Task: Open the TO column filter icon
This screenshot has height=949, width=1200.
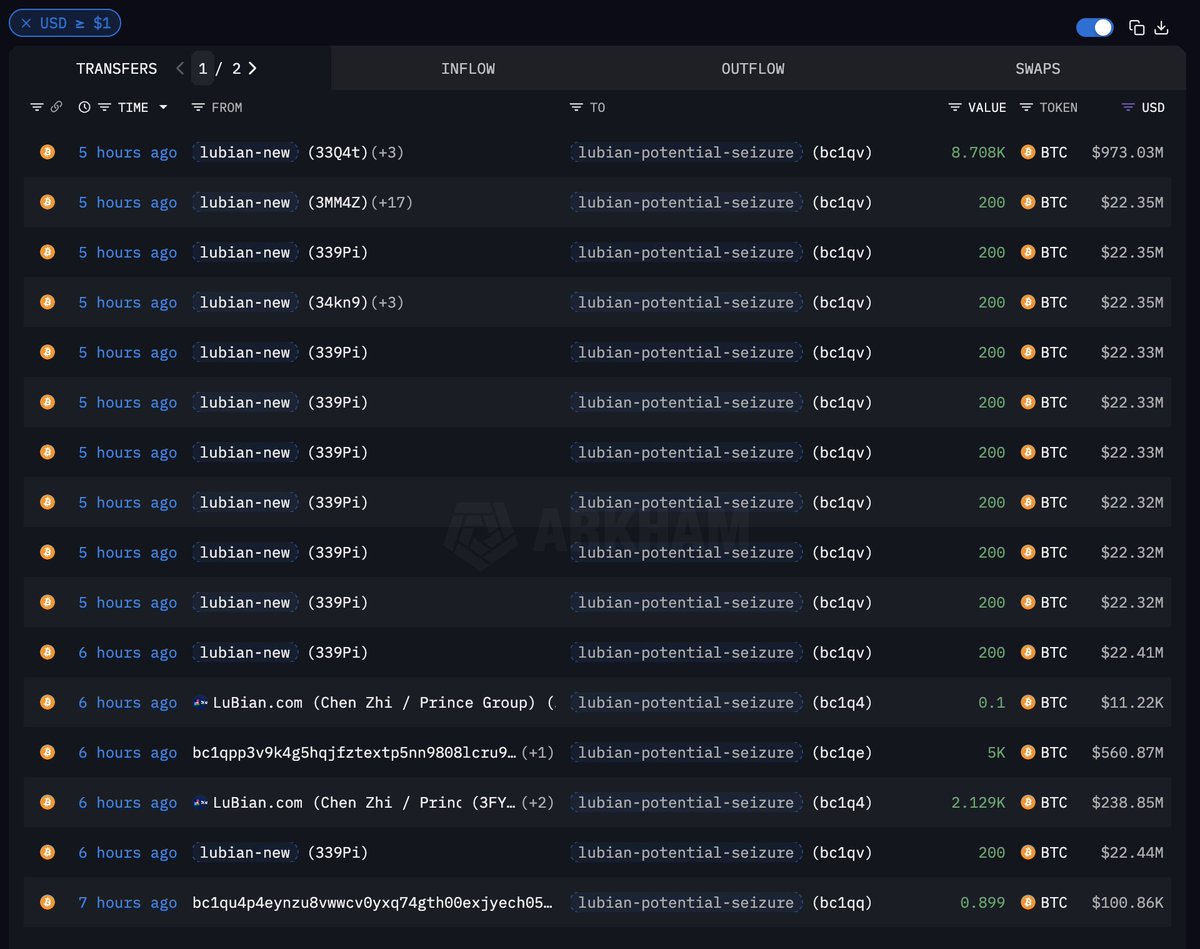Action: coord(576,107)
